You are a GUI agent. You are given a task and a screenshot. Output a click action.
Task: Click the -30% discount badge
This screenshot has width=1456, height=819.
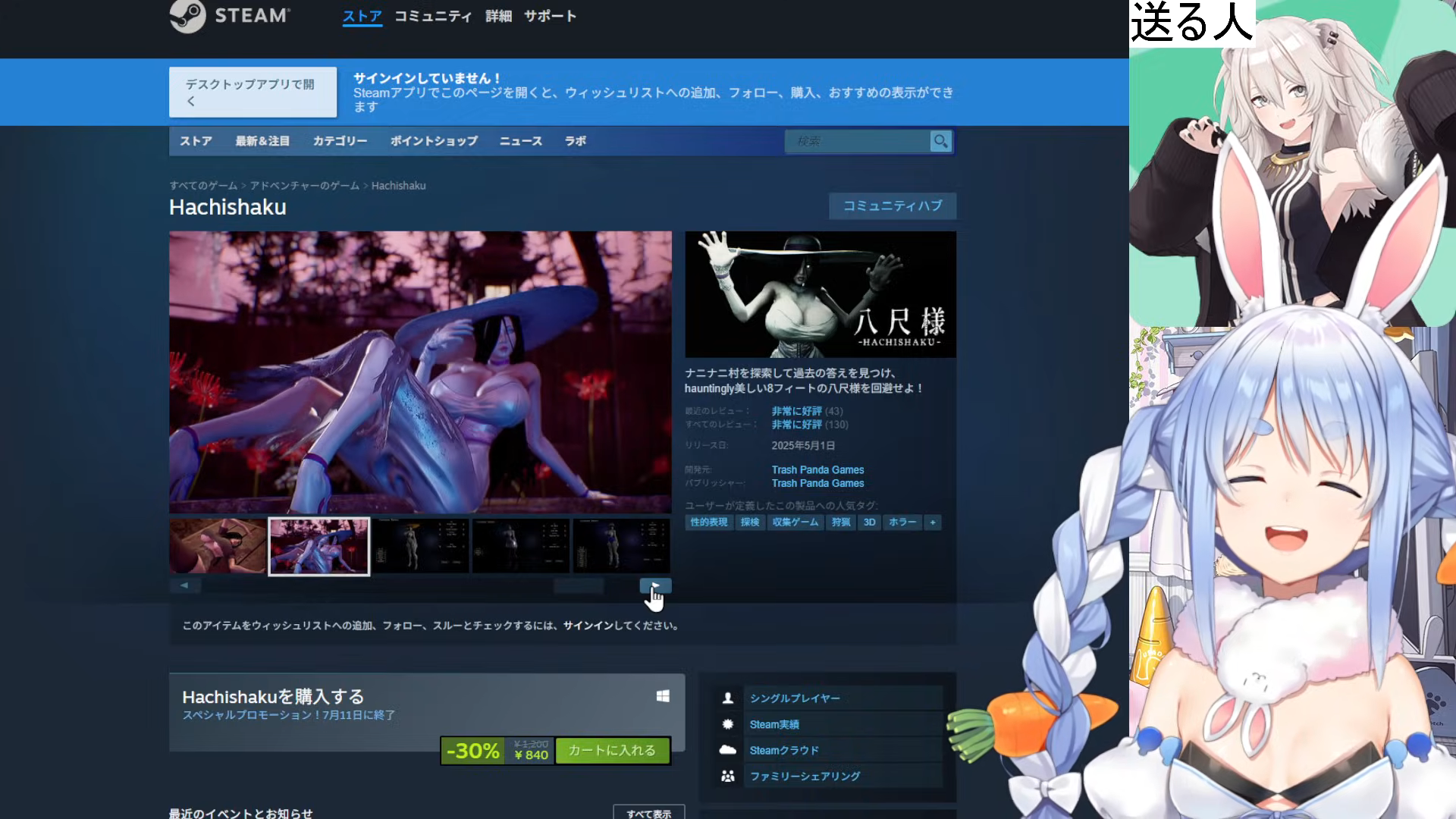473,751
